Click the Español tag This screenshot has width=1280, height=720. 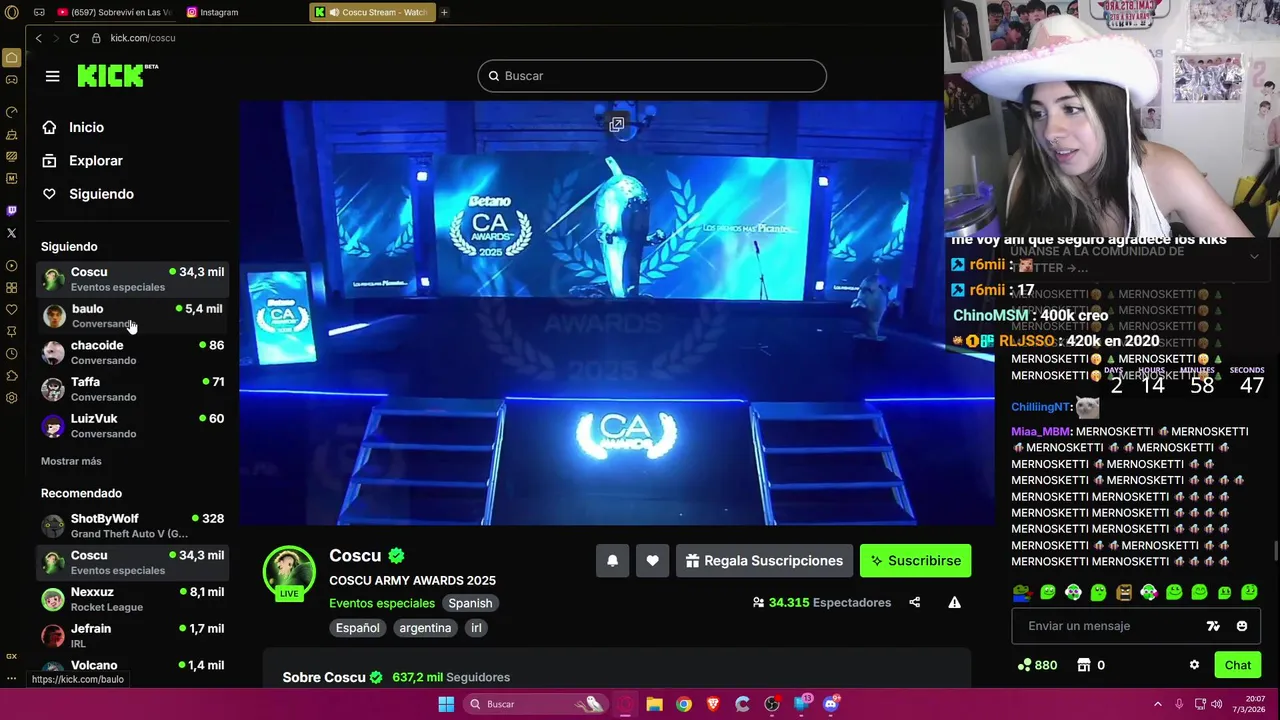[357, 628]
